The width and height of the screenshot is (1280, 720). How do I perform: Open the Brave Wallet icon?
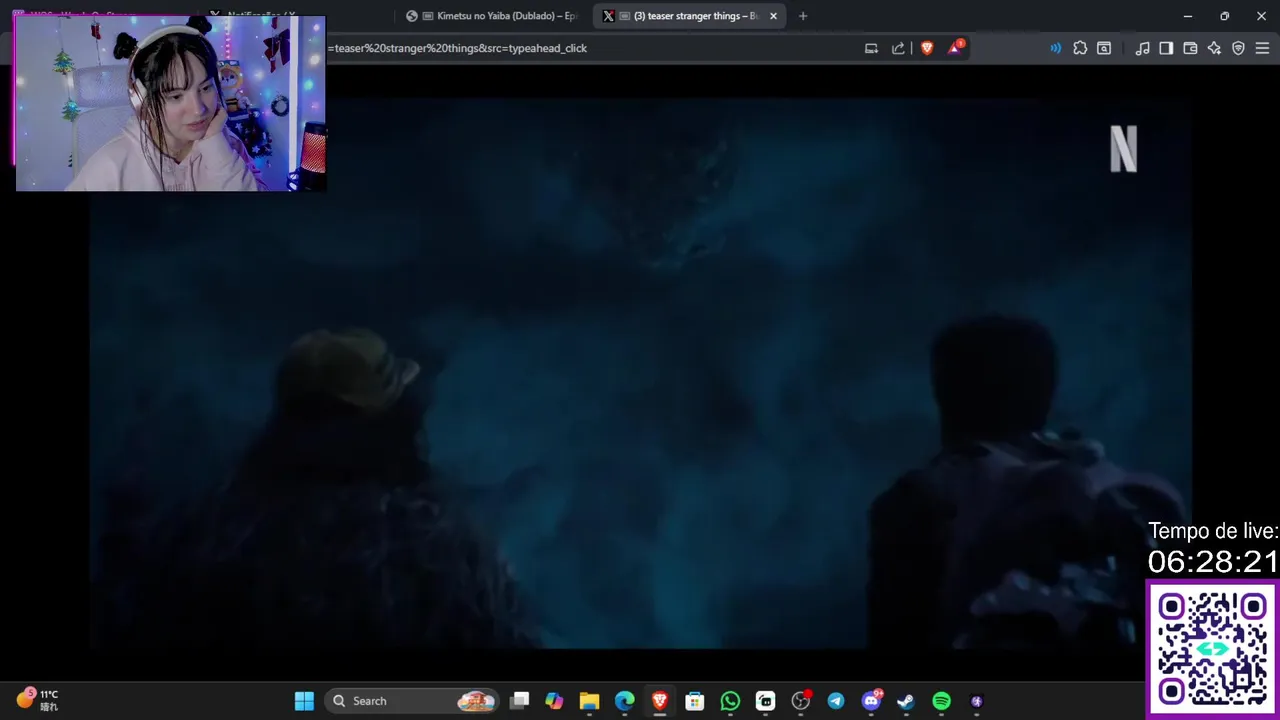coord(1190,48)
